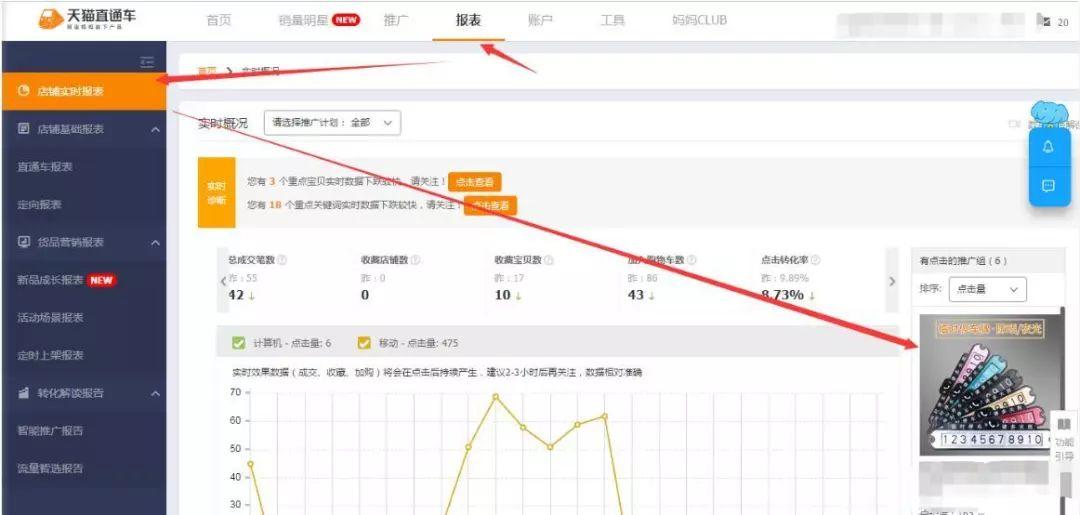Toggle 移动 点击量 checkbox
The image size is (1080, 515).
tap(364, 343)
